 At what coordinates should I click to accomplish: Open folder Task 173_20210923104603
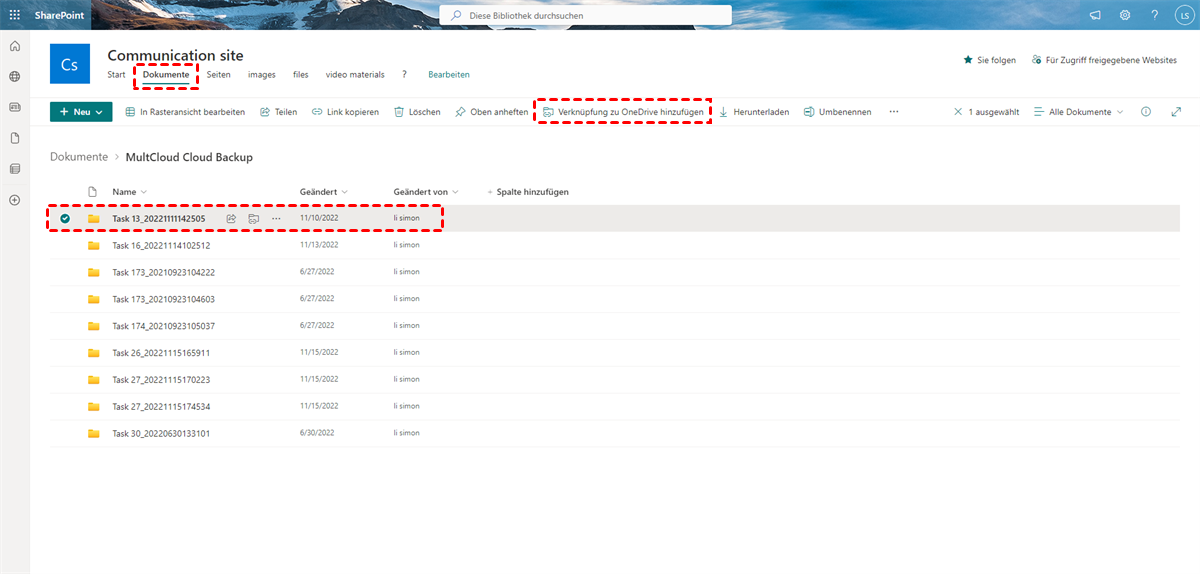coord(163,299)
